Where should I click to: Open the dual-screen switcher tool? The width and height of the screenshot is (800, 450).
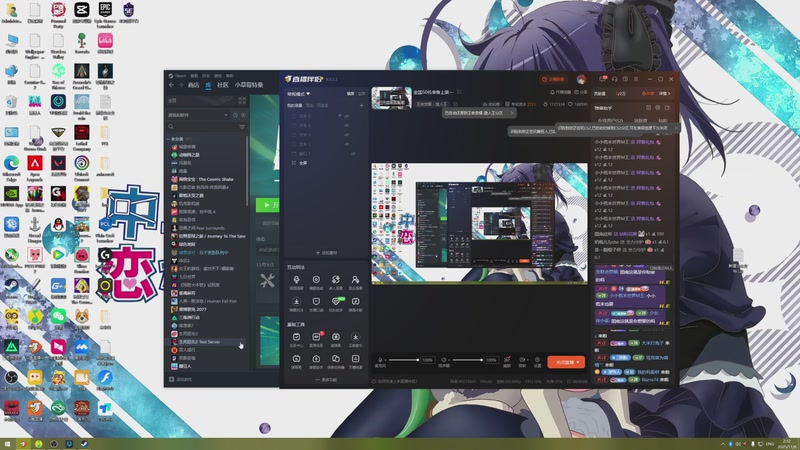[x=336, y=361]
